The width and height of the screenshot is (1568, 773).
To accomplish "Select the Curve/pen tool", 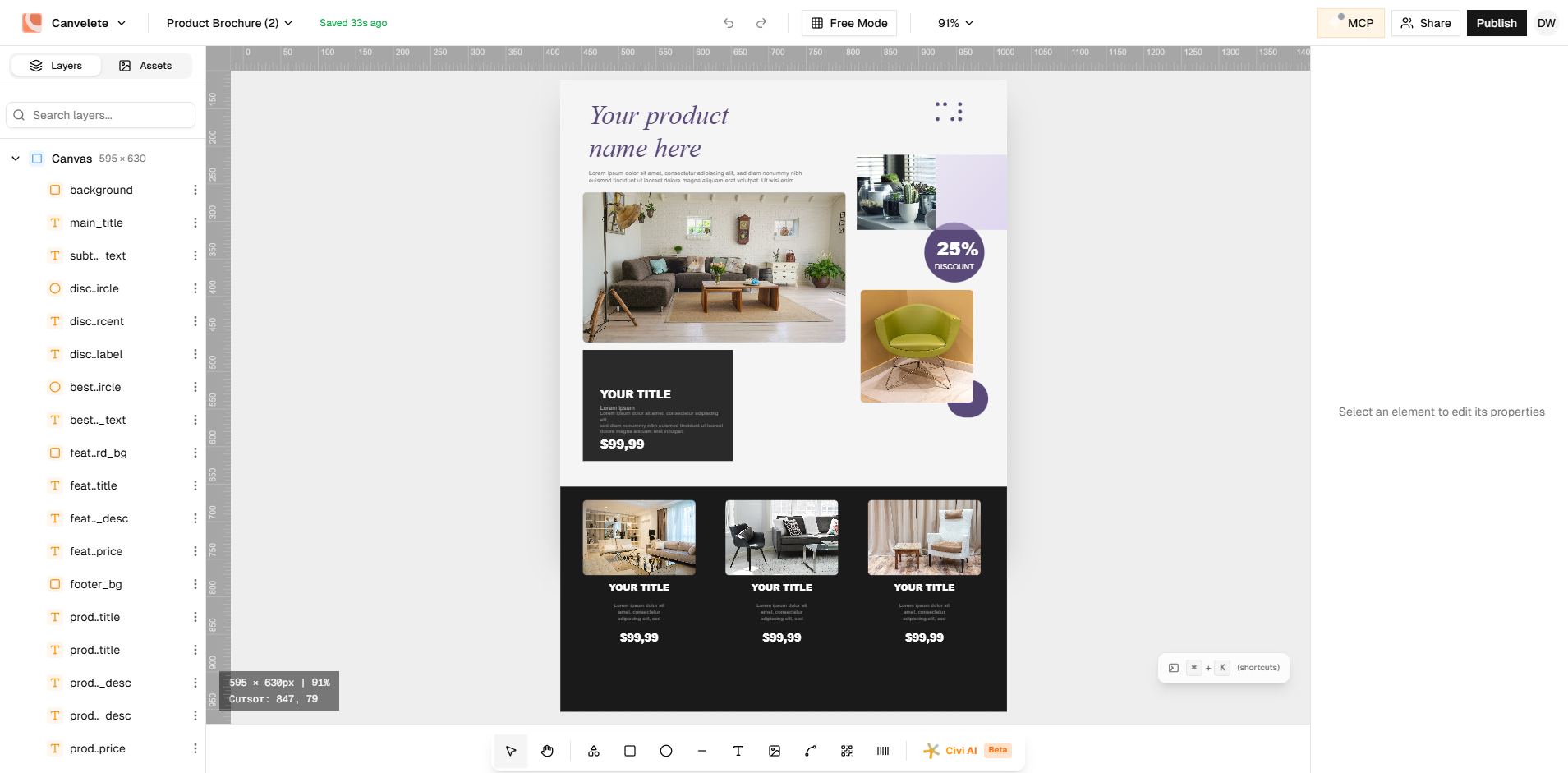I will [810, 750].
